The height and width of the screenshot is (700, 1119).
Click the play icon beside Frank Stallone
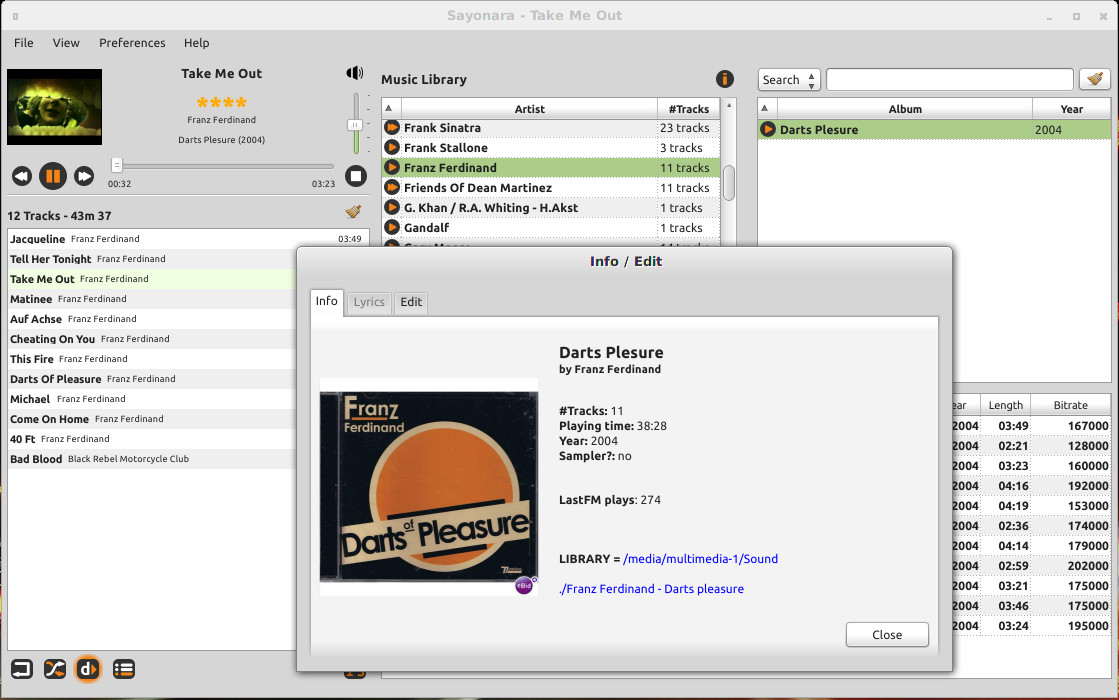click(x=392, y=148)
